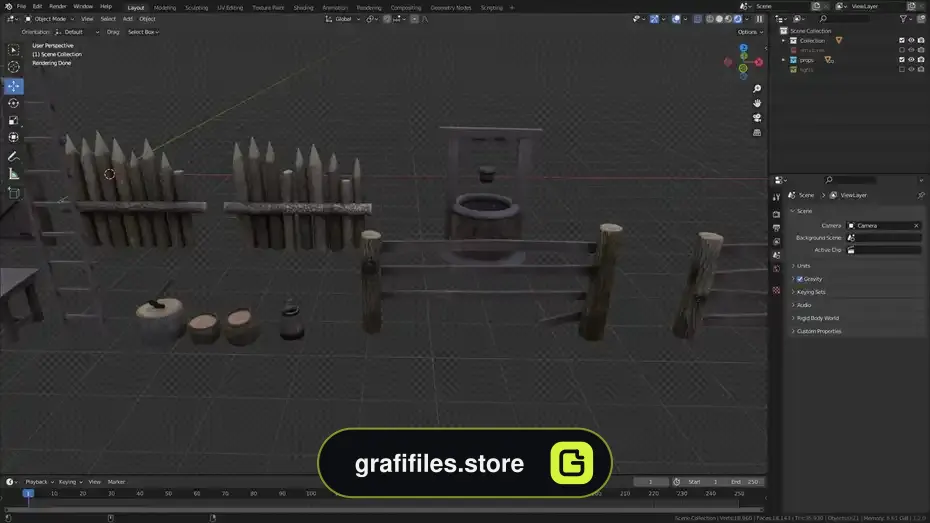Open the View Layer properties tab

(x=776, y=241)
